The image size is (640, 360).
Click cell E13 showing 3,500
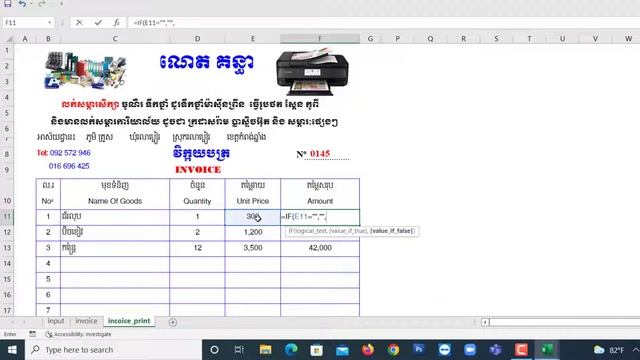tap(253, 248)
